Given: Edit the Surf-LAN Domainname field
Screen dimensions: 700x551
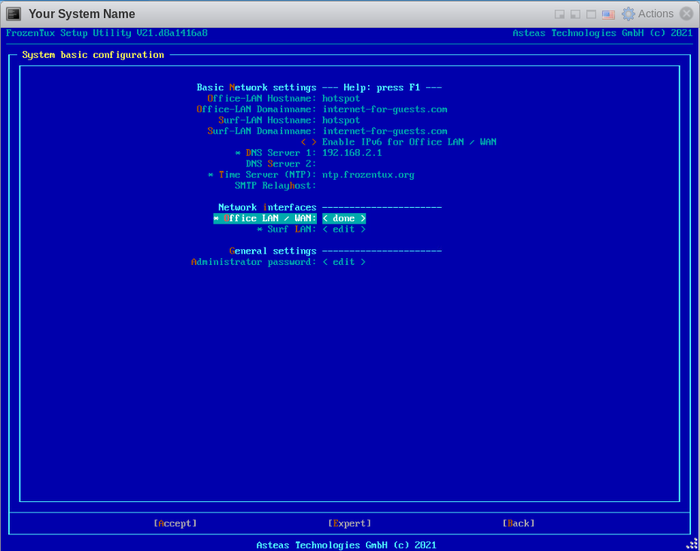Looking at the screenshot, I should [385, 131].
